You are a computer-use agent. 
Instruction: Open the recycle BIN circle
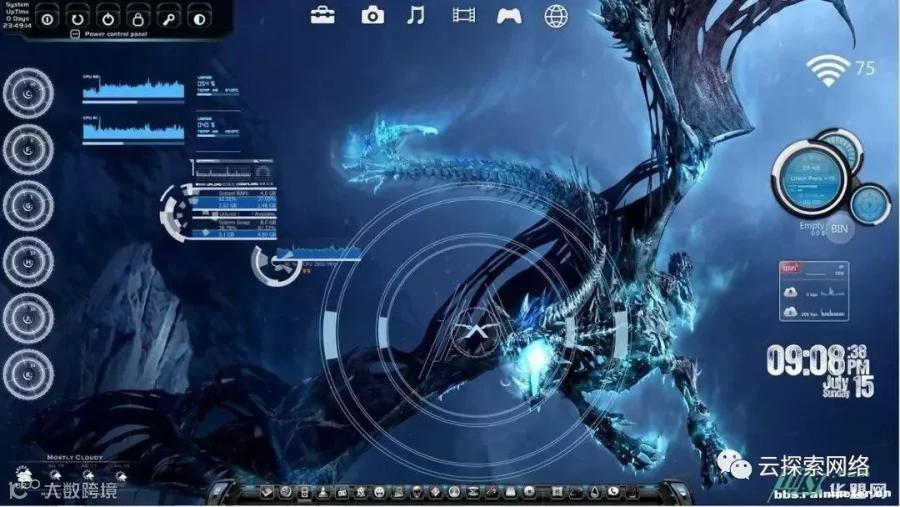click(x=839, y=229)
